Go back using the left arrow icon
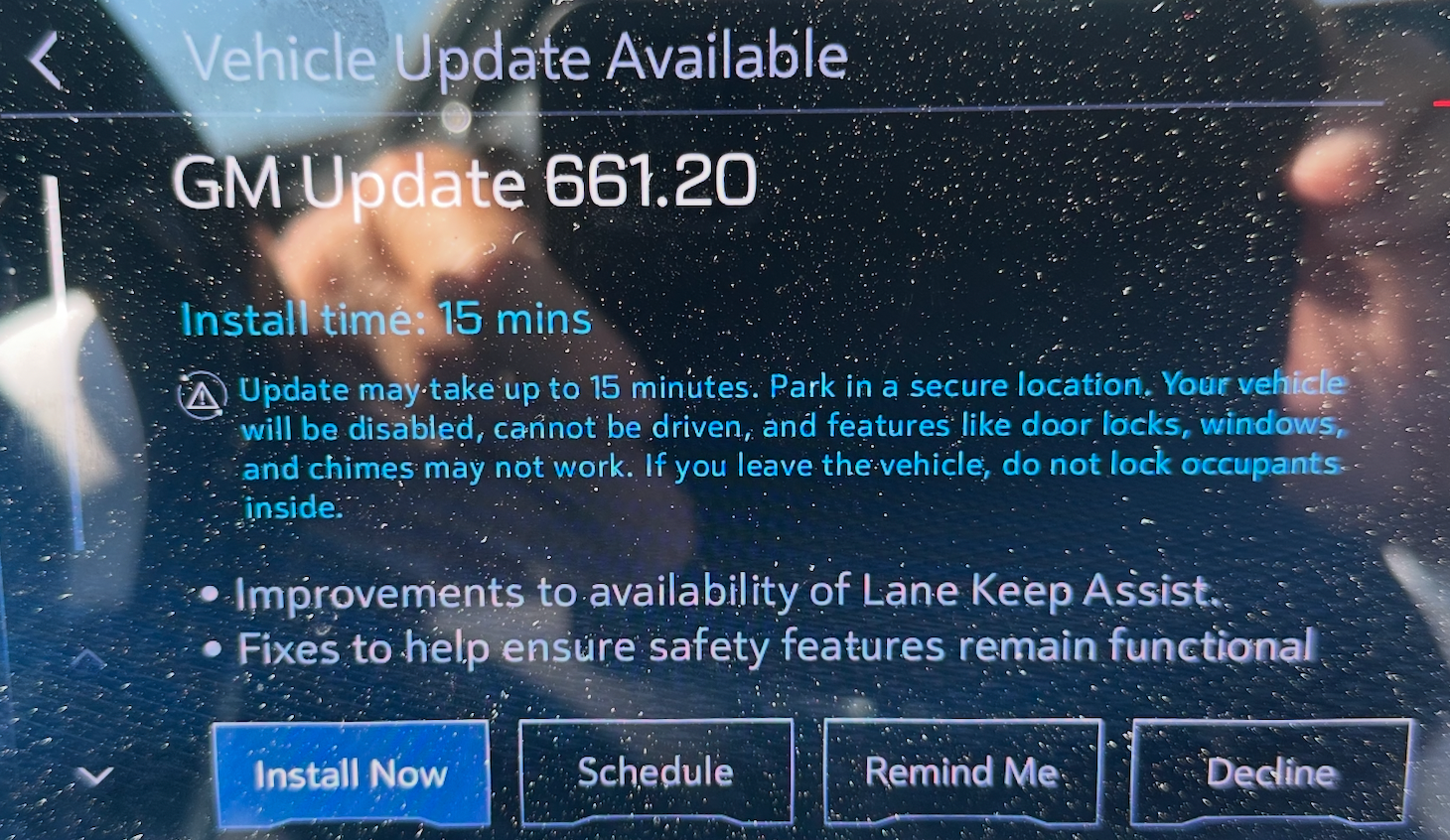This screenshot has height=840, width=1450. pyautogui.click(x=46, y=62)
